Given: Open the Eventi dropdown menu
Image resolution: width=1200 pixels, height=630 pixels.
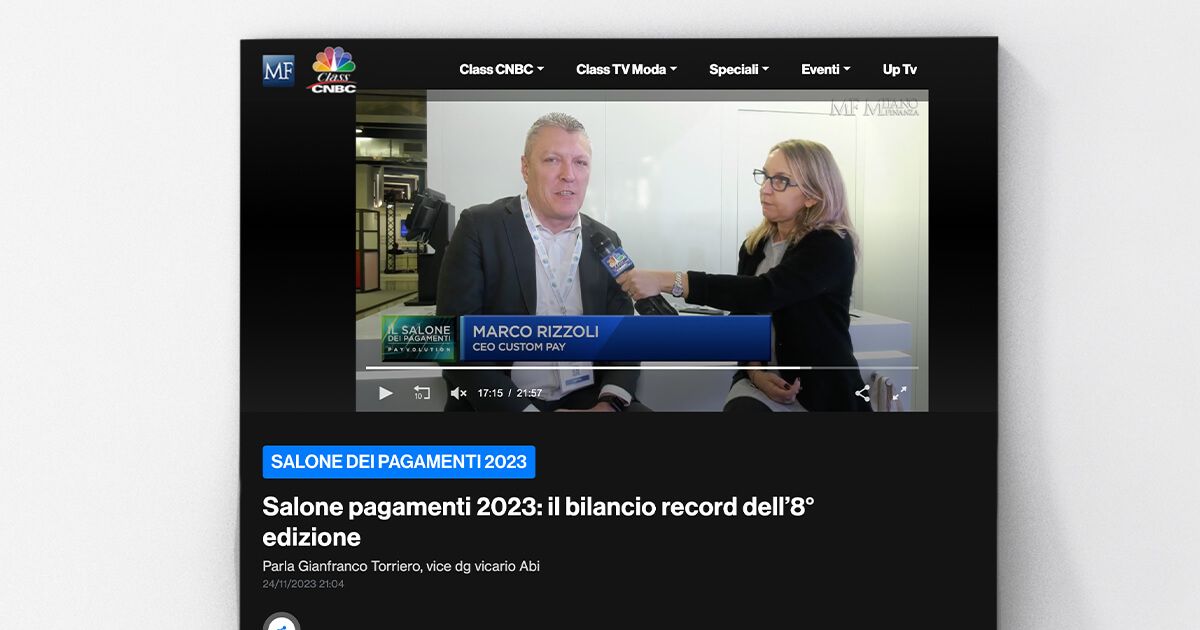Looking at the screenshot, I should coord(825,69).
